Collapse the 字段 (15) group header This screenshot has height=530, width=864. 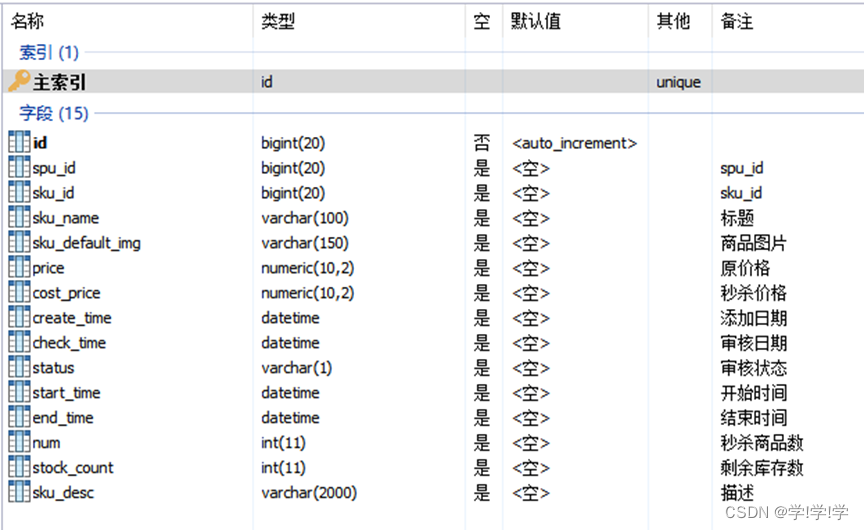(54, 113)
